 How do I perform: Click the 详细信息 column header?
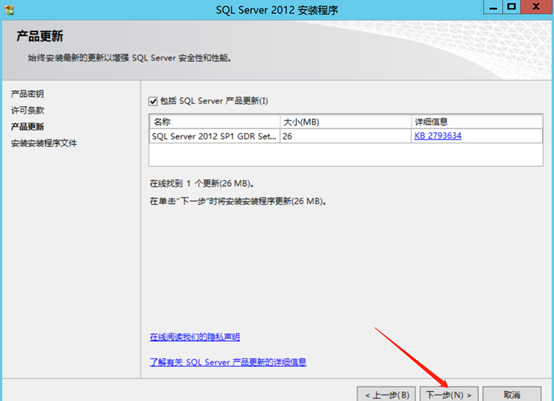tap(477, 122)
